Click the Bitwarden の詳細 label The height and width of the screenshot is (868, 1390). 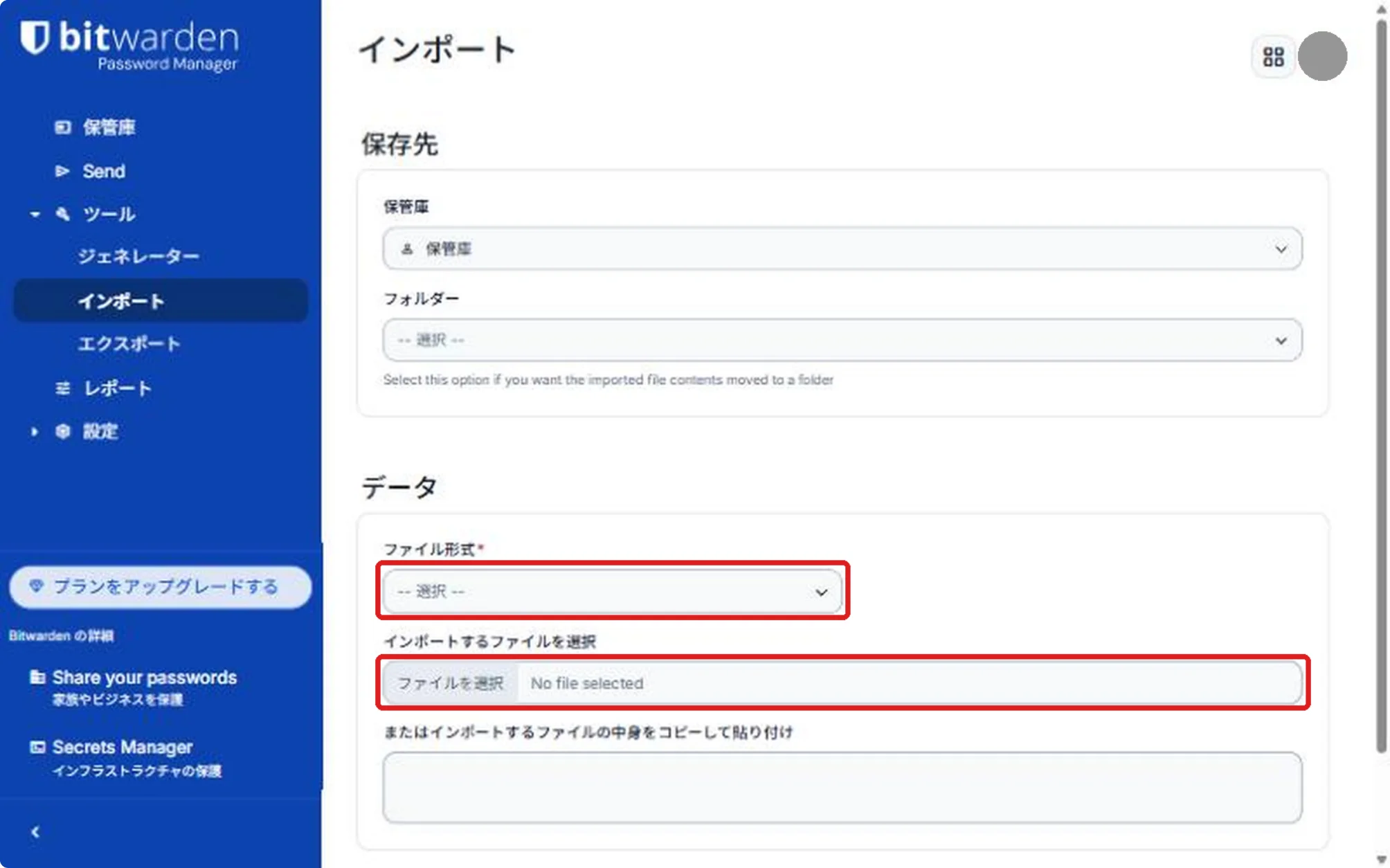pyautogui.click(x=61, y=635)
